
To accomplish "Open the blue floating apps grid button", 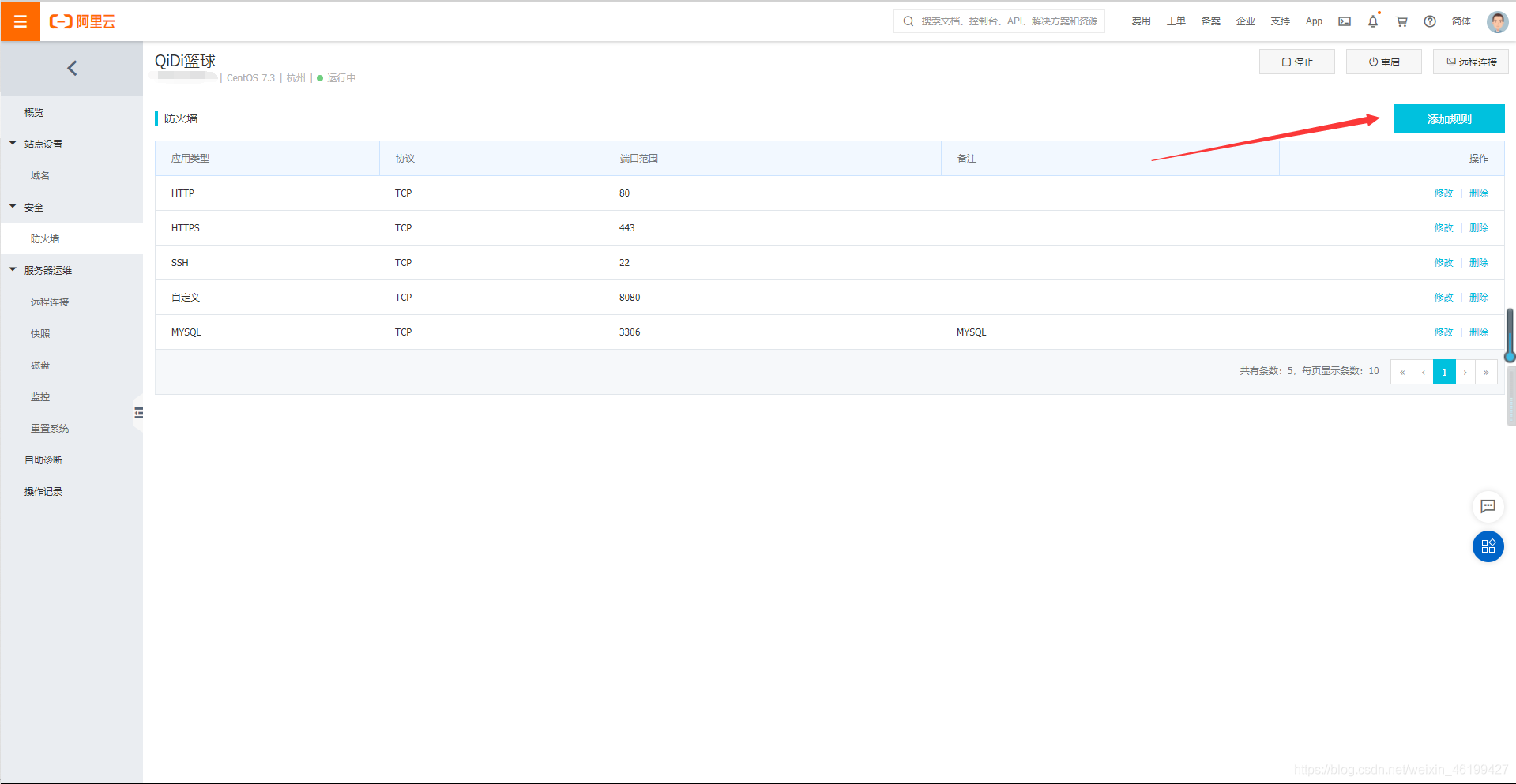I will tap(1488, 546).
